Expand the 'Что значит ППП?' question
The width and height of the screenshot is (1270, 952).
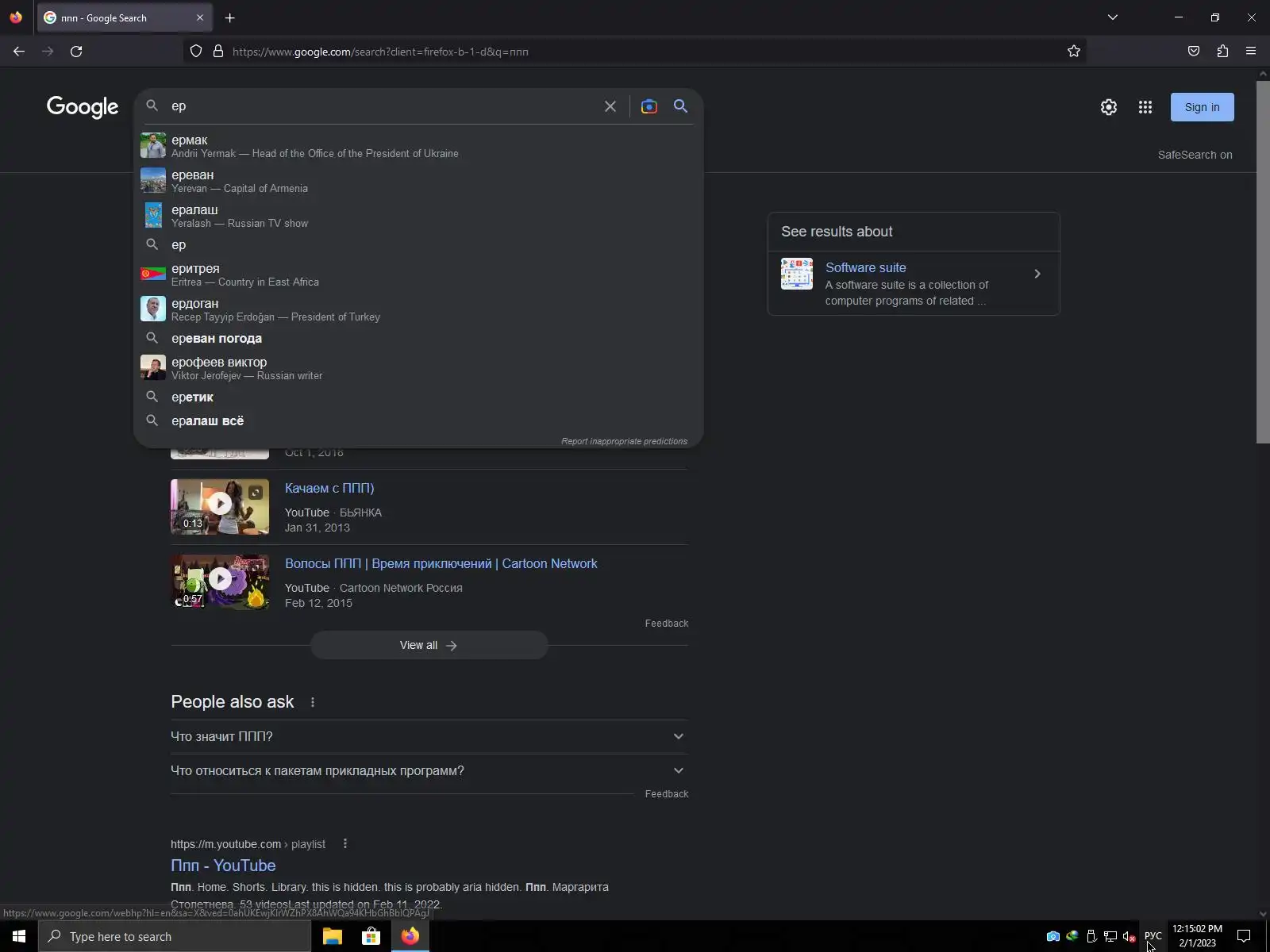click(429, 737)
